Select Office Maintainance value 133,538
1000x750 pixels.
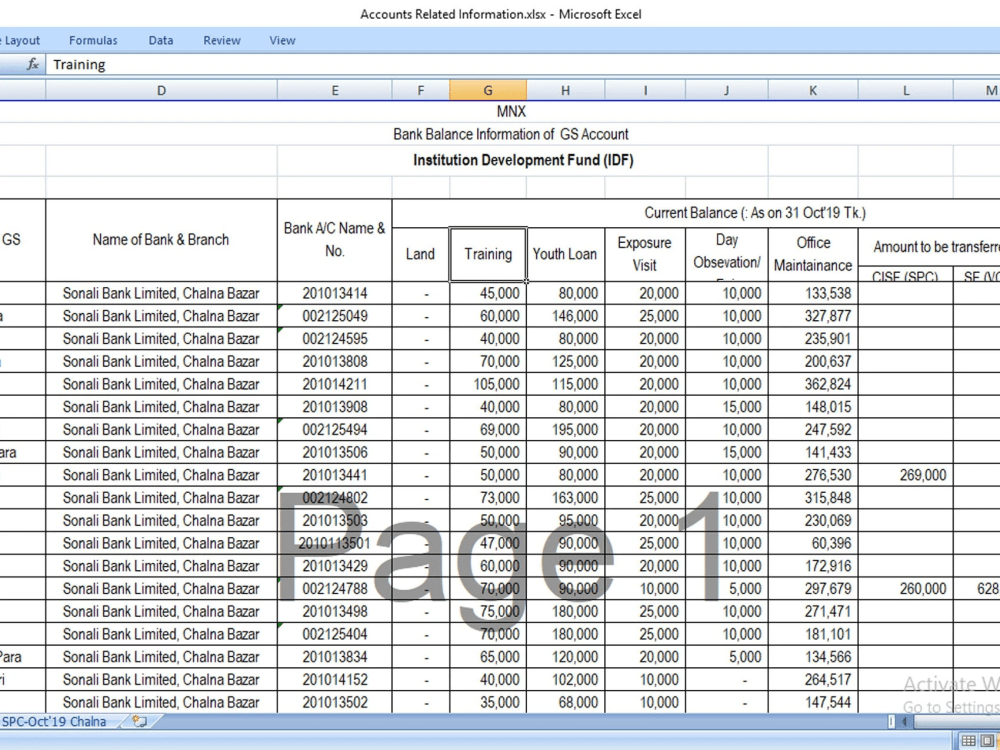(x=813, y=293)
